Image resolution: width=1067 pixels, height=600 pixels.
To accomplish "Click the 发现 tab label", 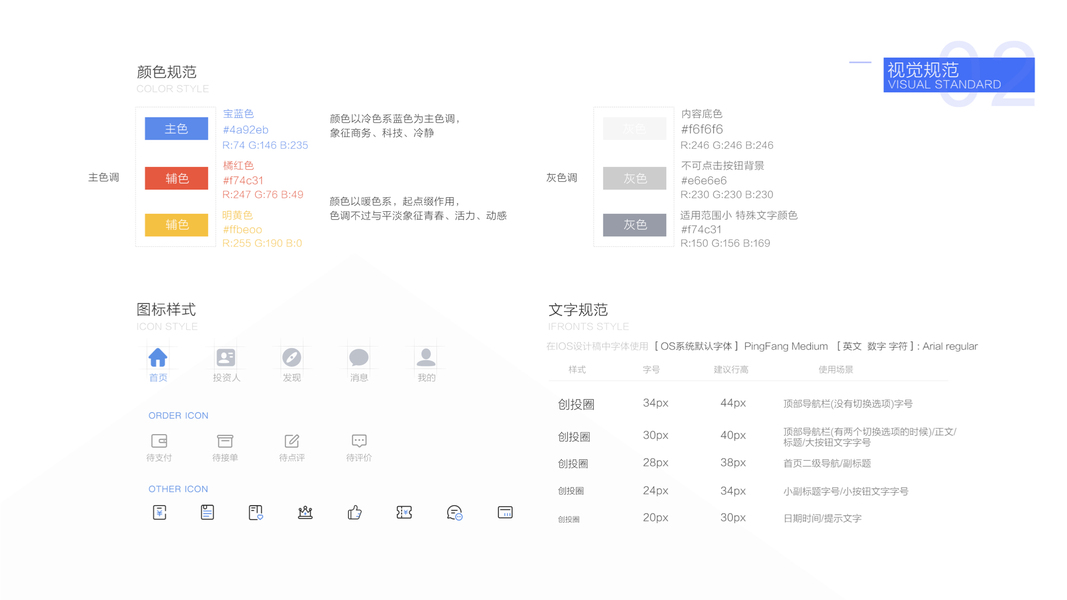I will tap(292, 378).
